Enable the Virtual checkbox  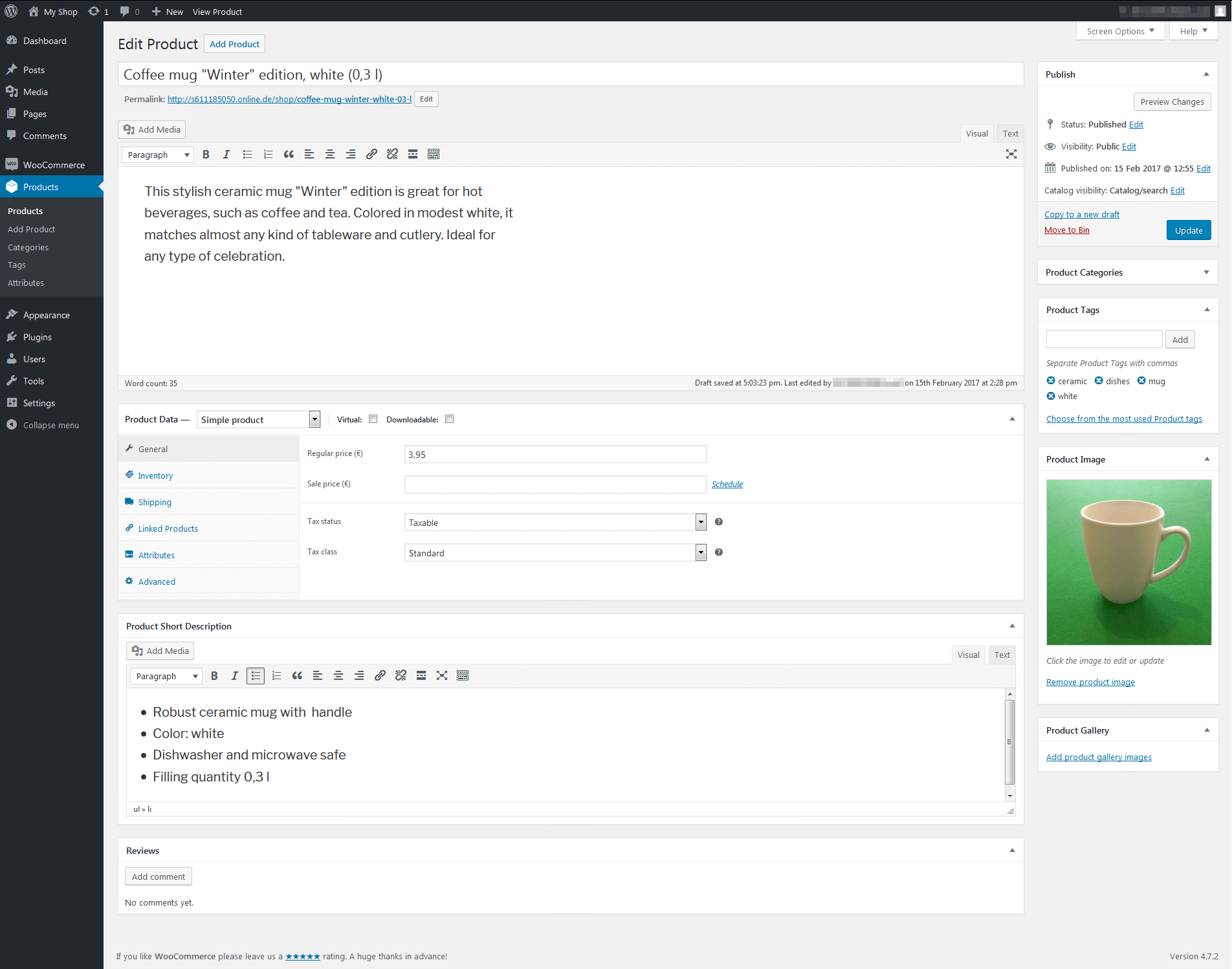click(x=373, y=419)
